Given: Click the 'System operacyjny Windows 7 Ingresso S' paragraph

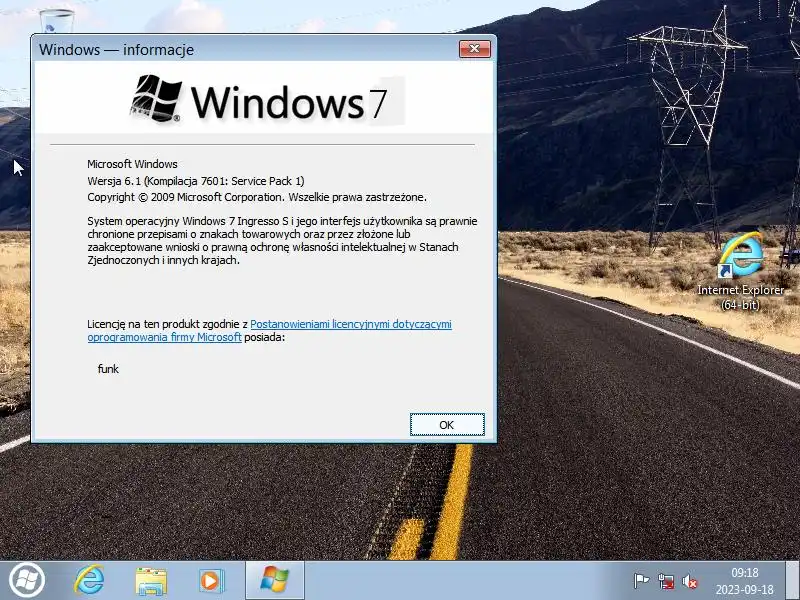Looking at the screenshot, I should coord(282,240).
